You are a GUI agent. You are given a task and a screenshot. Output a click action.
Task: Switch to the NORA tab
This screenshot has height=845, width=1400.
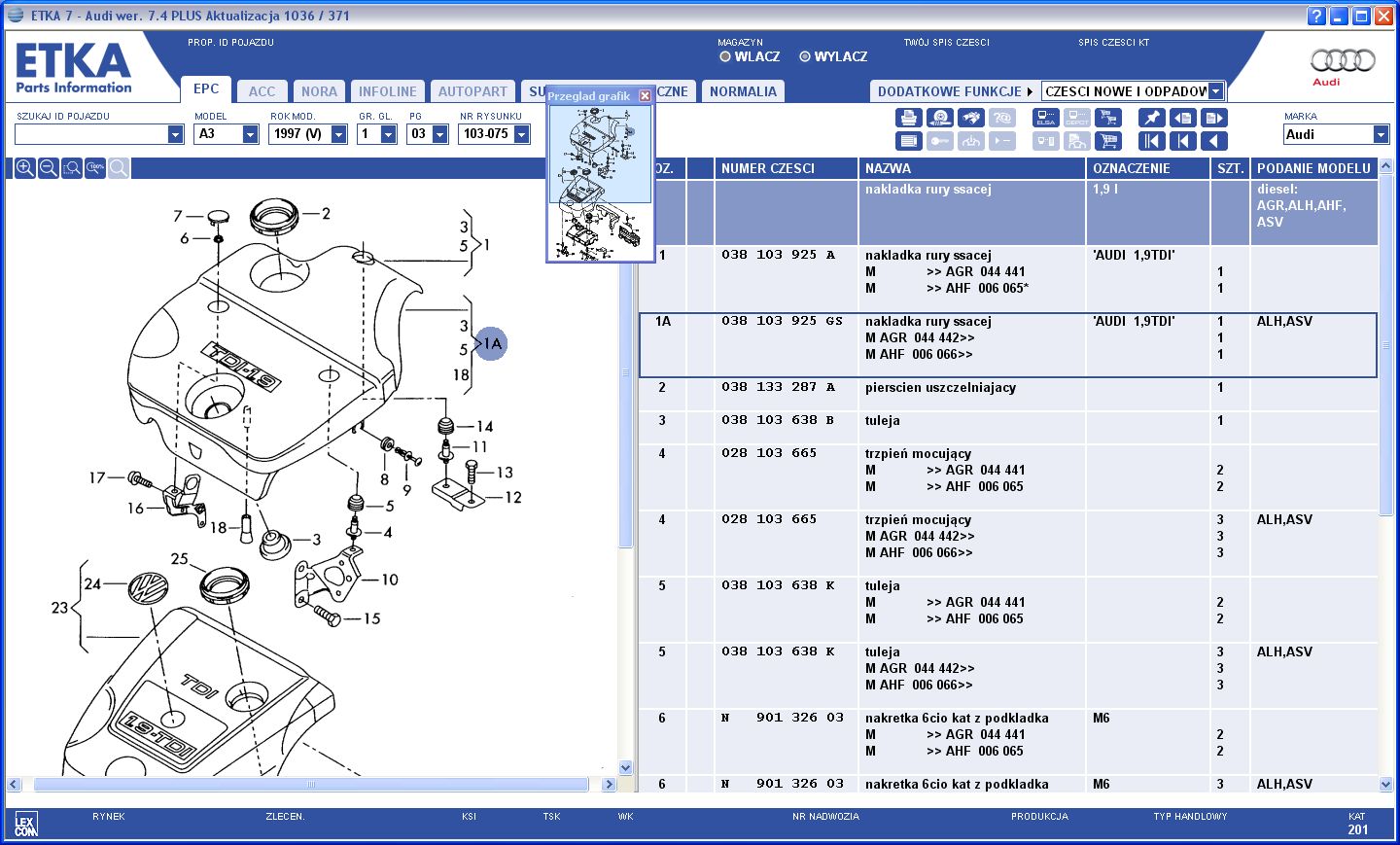coord(319,91)
